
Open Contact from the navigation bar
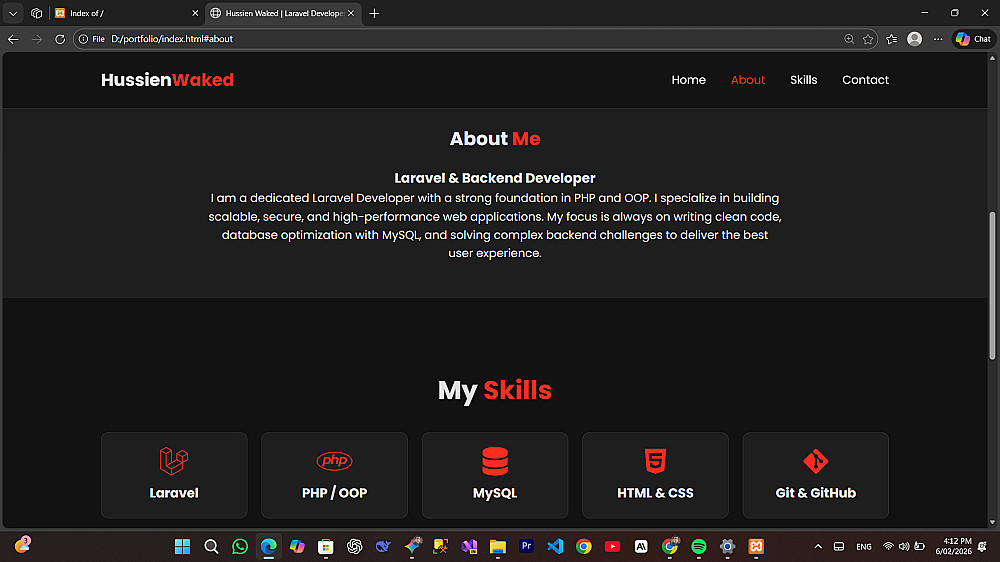click(865, 80)
